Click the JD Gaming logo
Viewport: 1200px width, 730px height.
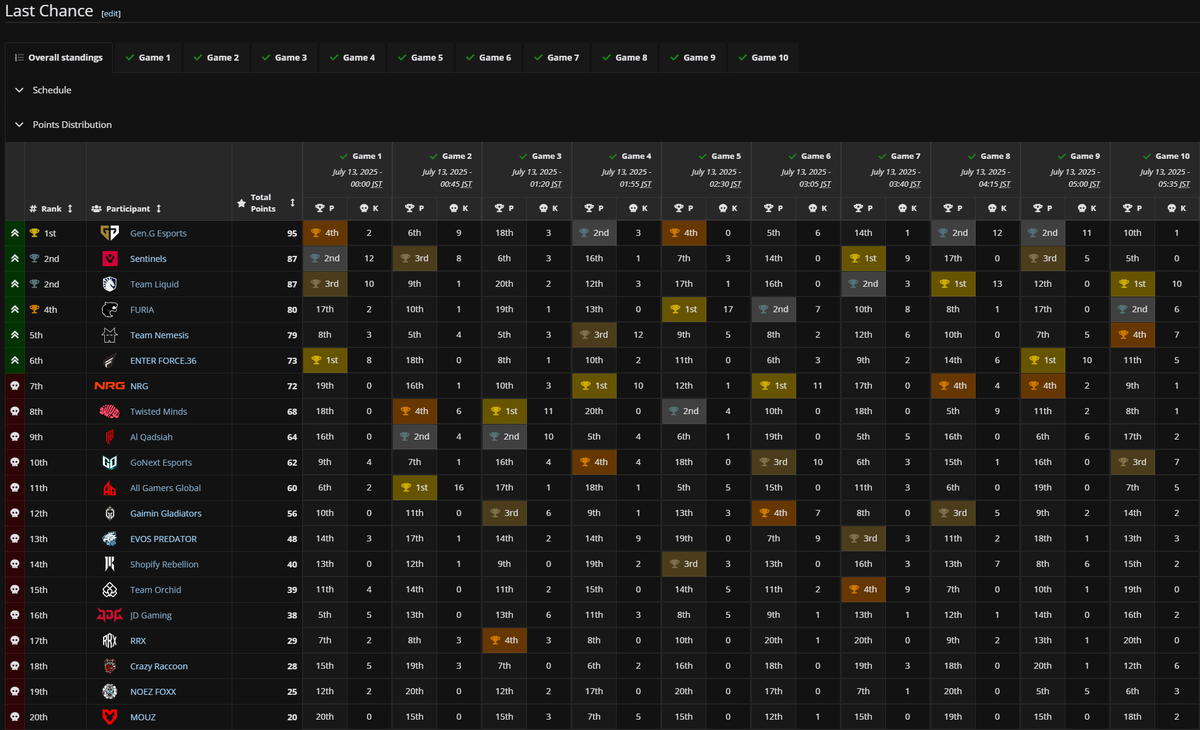tap(109, 616)
